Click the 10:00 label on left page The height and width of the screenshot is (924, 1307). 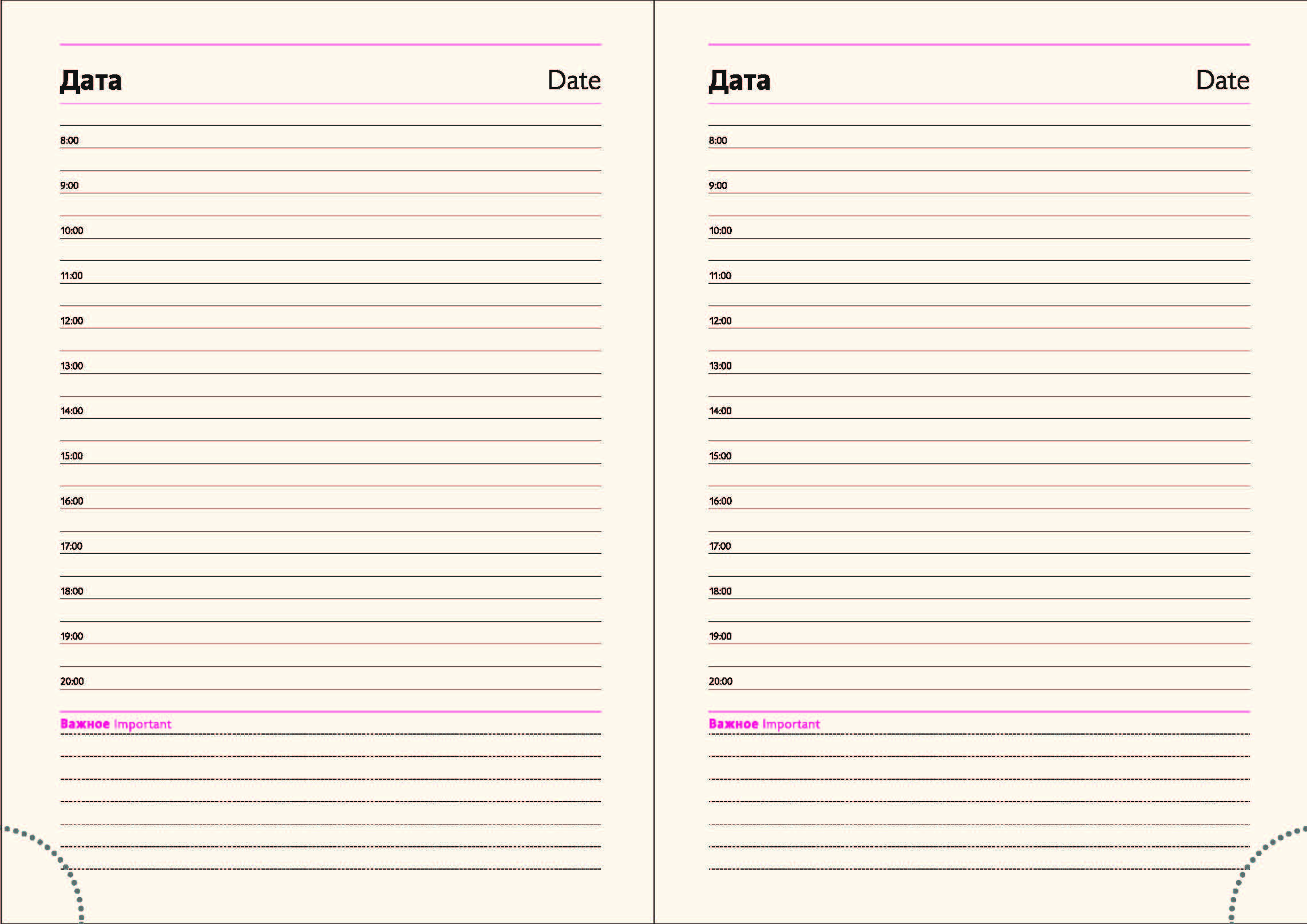pos(72,231)
